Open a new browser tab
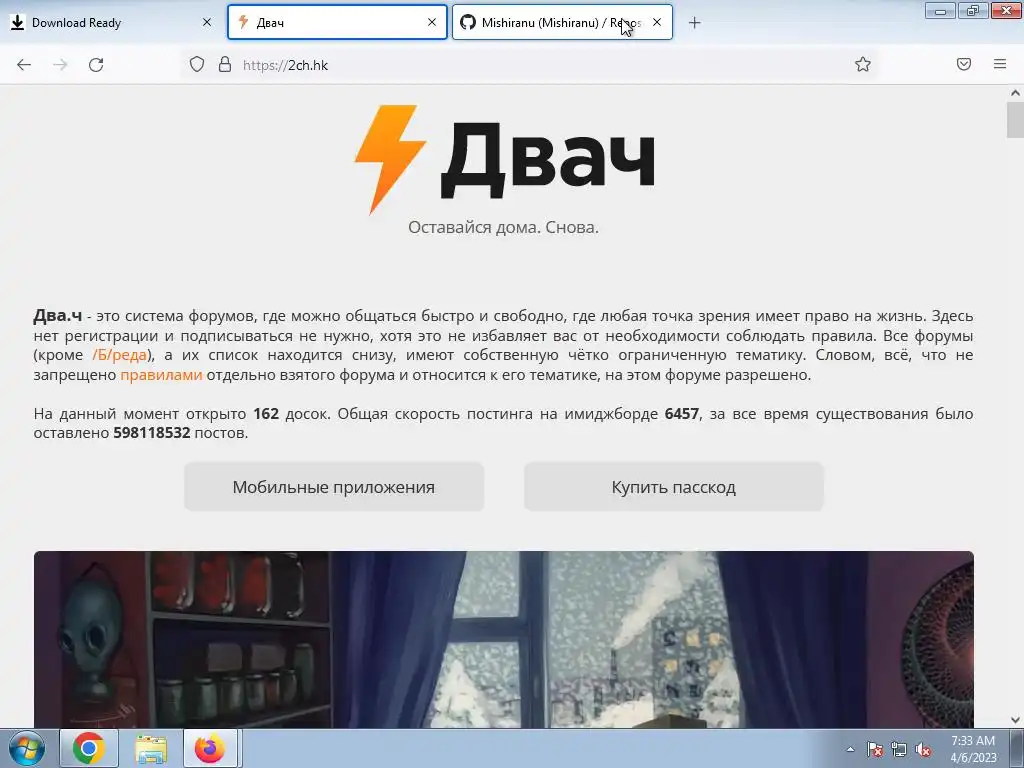The image size is (1024, 768). [x=694, y=23]
